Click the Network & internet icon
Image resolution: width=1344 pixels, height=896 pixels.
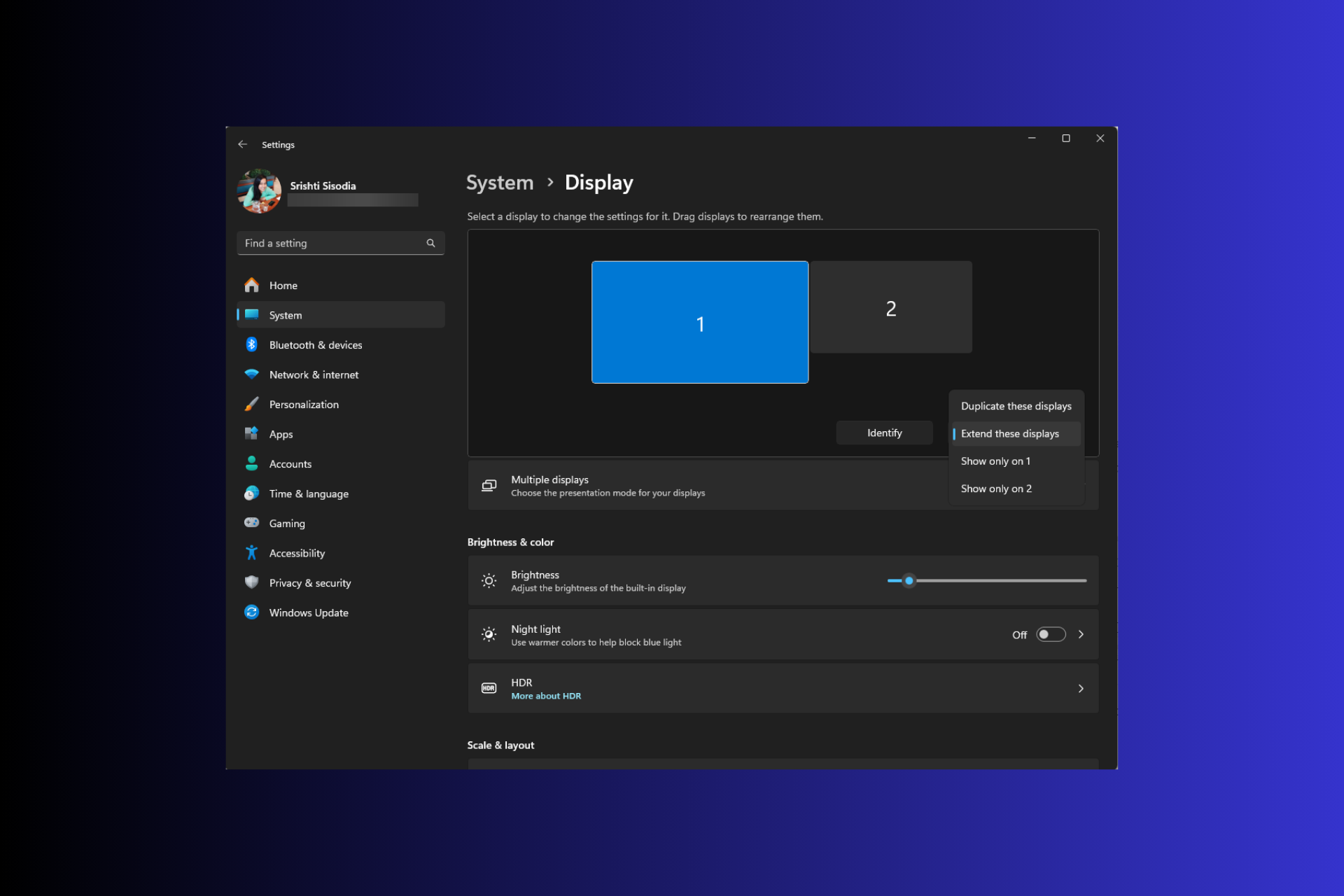pos(251,374)
